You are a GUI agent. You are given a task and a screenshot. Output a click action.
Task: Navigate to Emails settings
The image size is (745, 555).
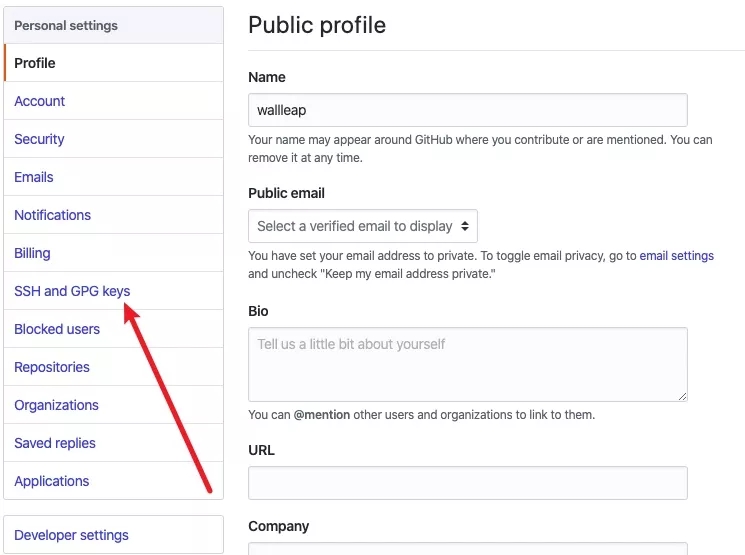(x=34, y=177)
